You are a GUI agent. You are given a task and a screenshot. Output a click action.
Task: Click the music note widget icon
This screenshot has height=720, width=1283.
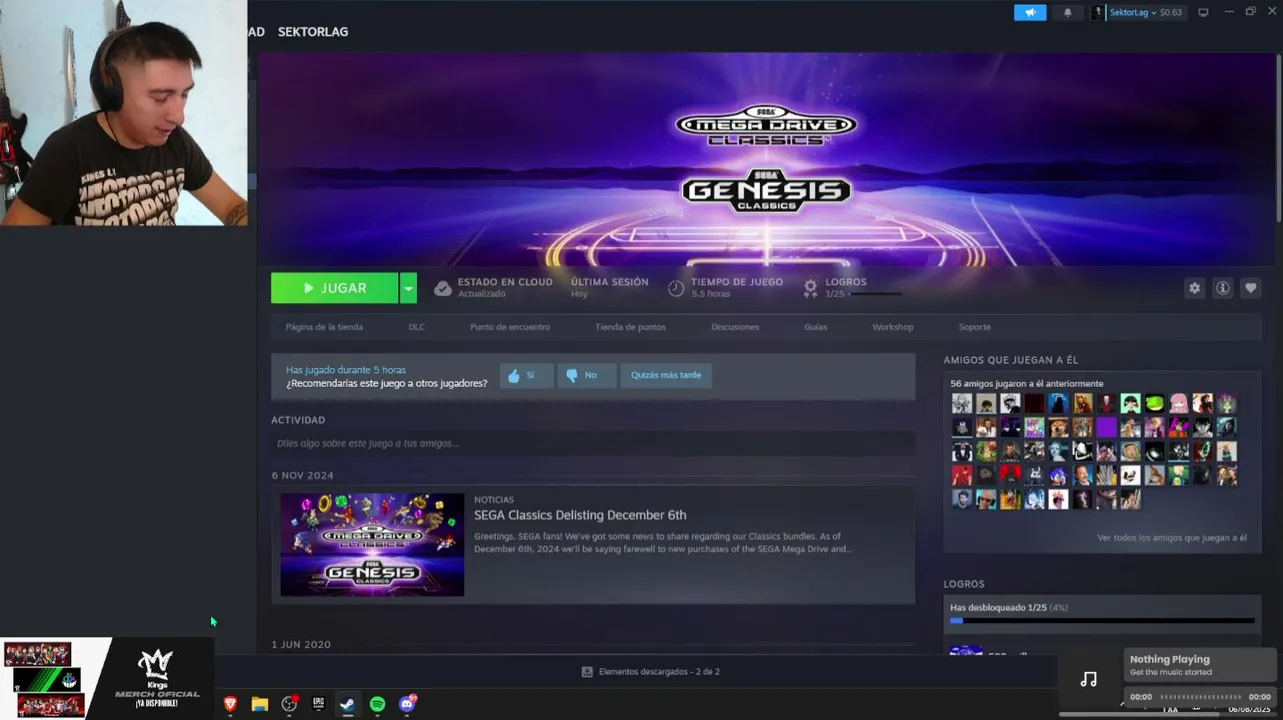1089,680
